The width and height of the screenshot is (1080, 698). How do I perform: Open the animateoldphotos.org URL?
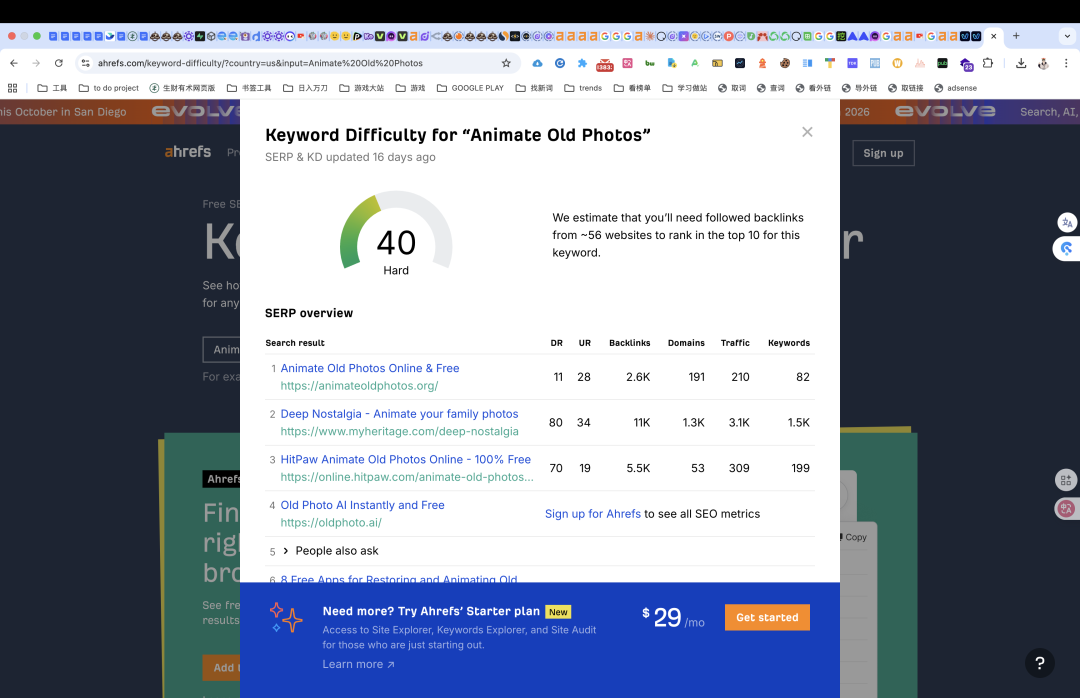pos(359,386)
